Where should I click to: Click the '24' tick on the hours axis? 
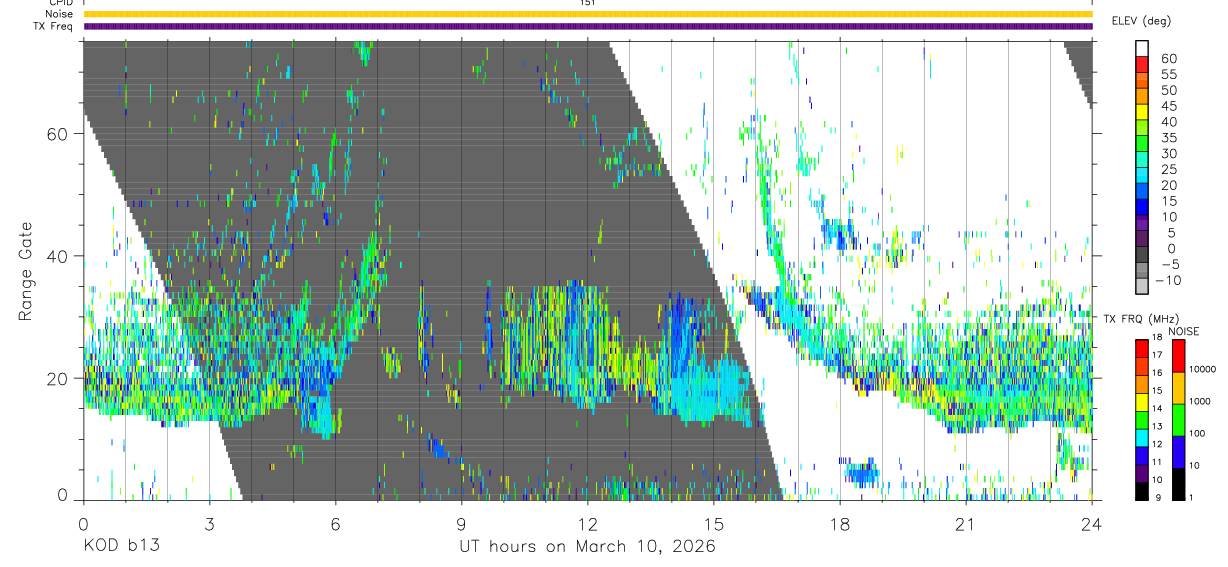(x=1092, y=524)
